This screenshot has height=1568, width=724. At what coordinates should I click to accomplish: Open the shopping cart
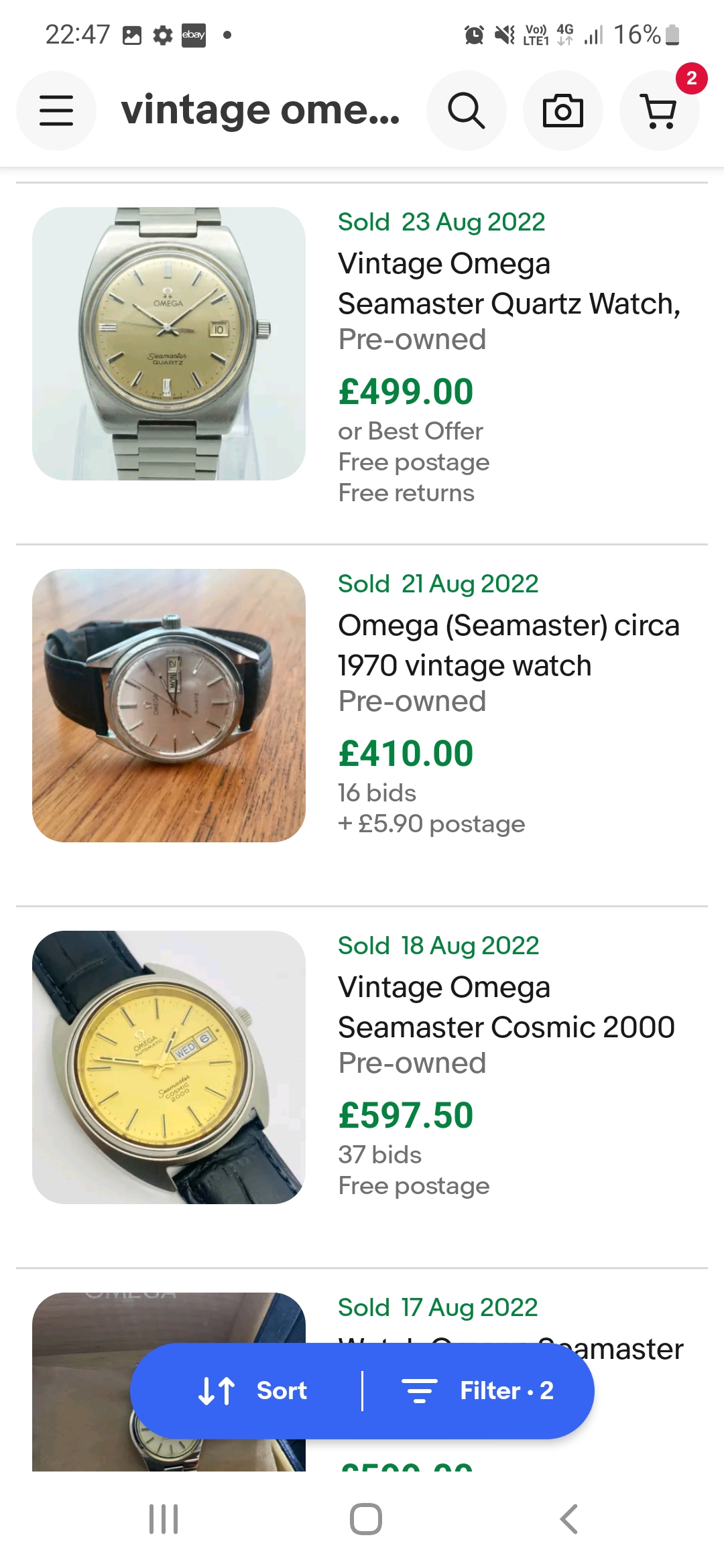[x=659, y=111]
